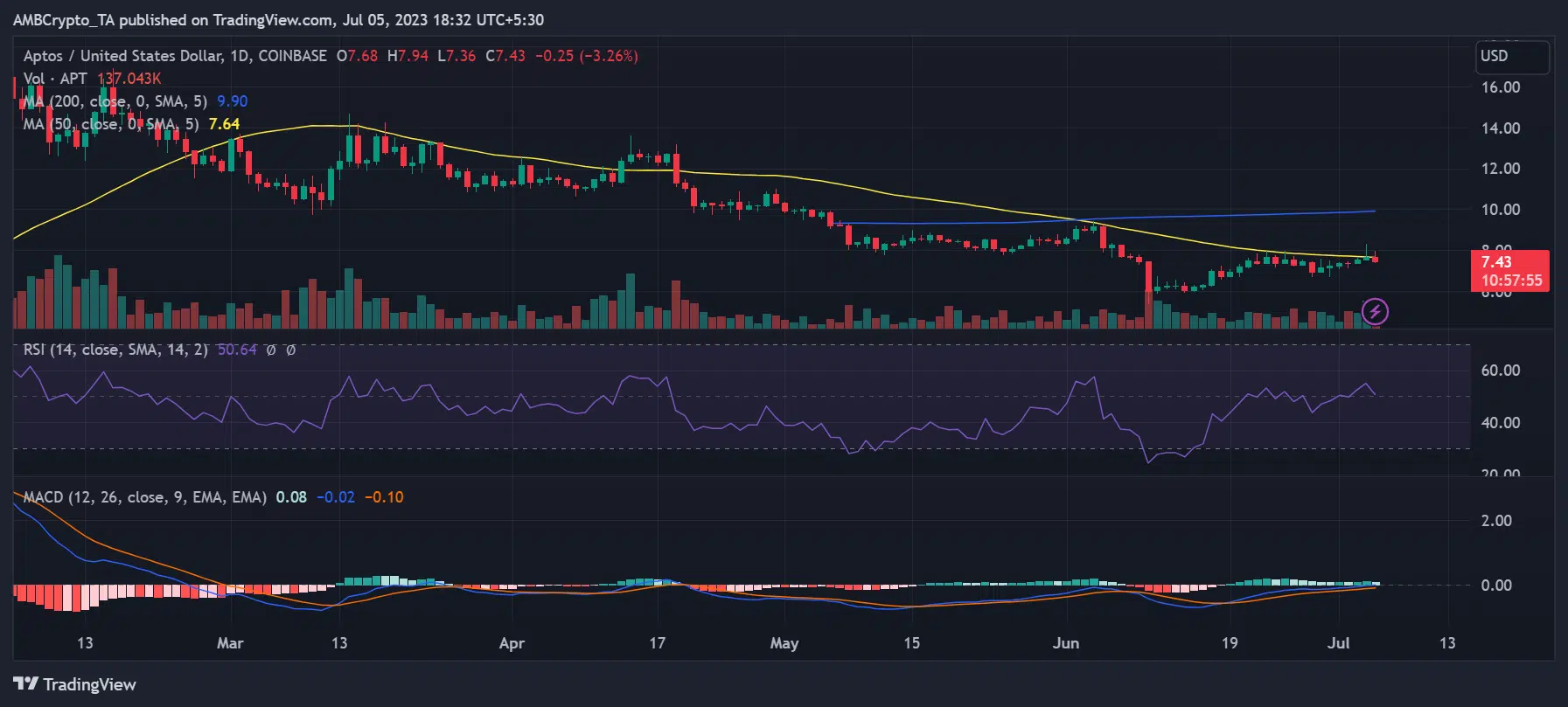Click the MACD line value -0.02
Viewport: 1568px width, 707px height.
336,497
